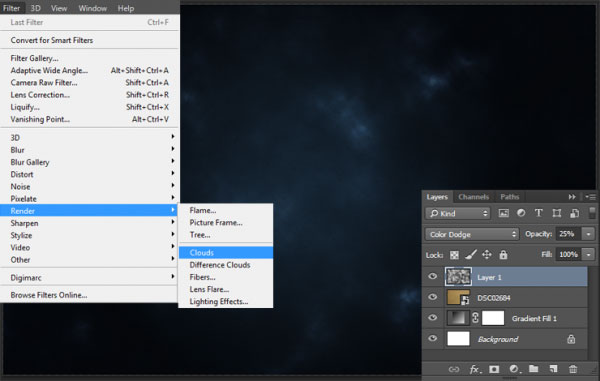Viewport: 600px width, 381px height.
Task: Choose Fibers filter
Action: click(x=226, y=277)
